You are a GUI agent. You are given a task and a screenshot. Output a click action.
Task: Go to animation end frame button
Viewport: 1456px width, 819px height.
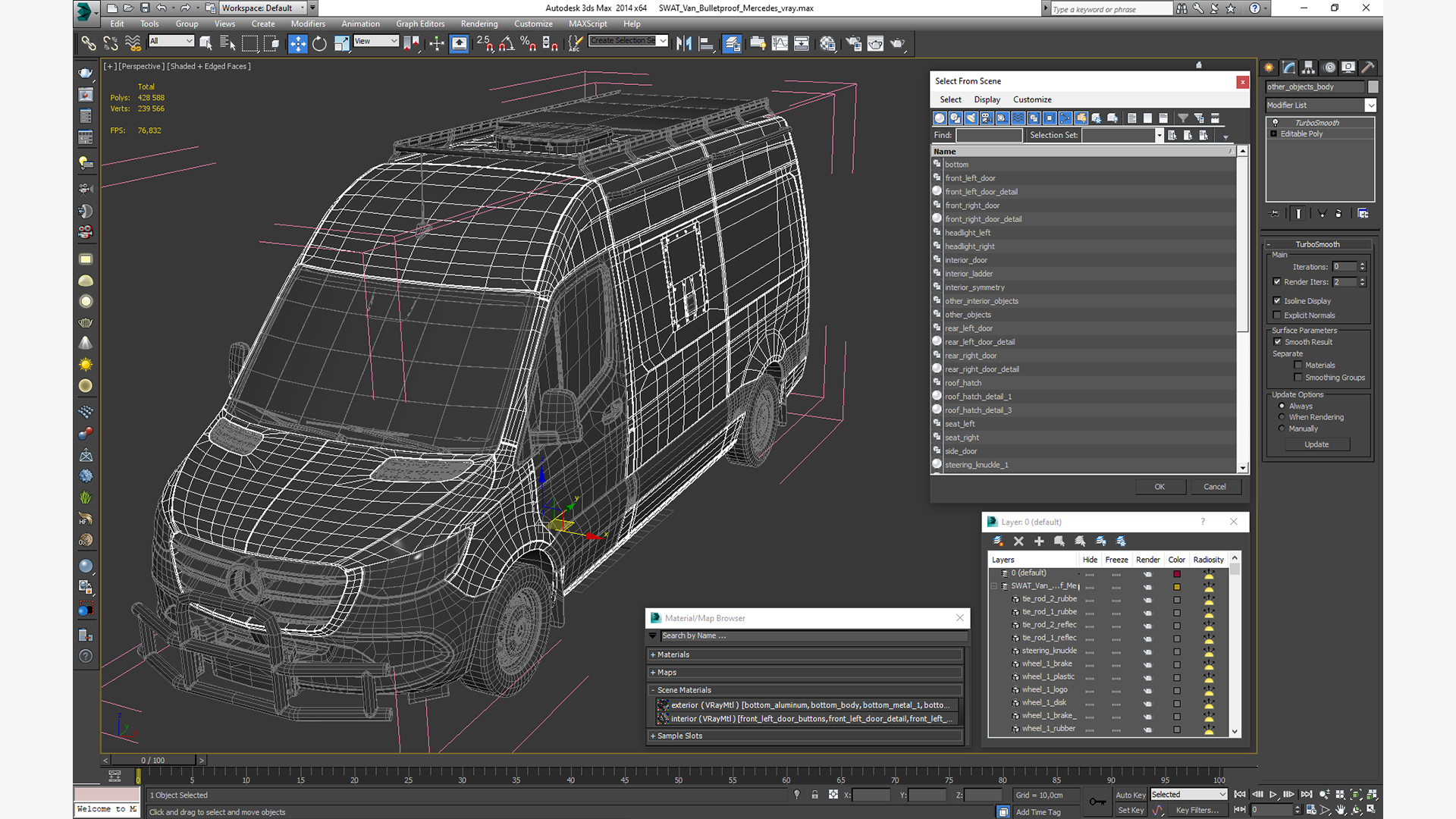[1306, 795]
